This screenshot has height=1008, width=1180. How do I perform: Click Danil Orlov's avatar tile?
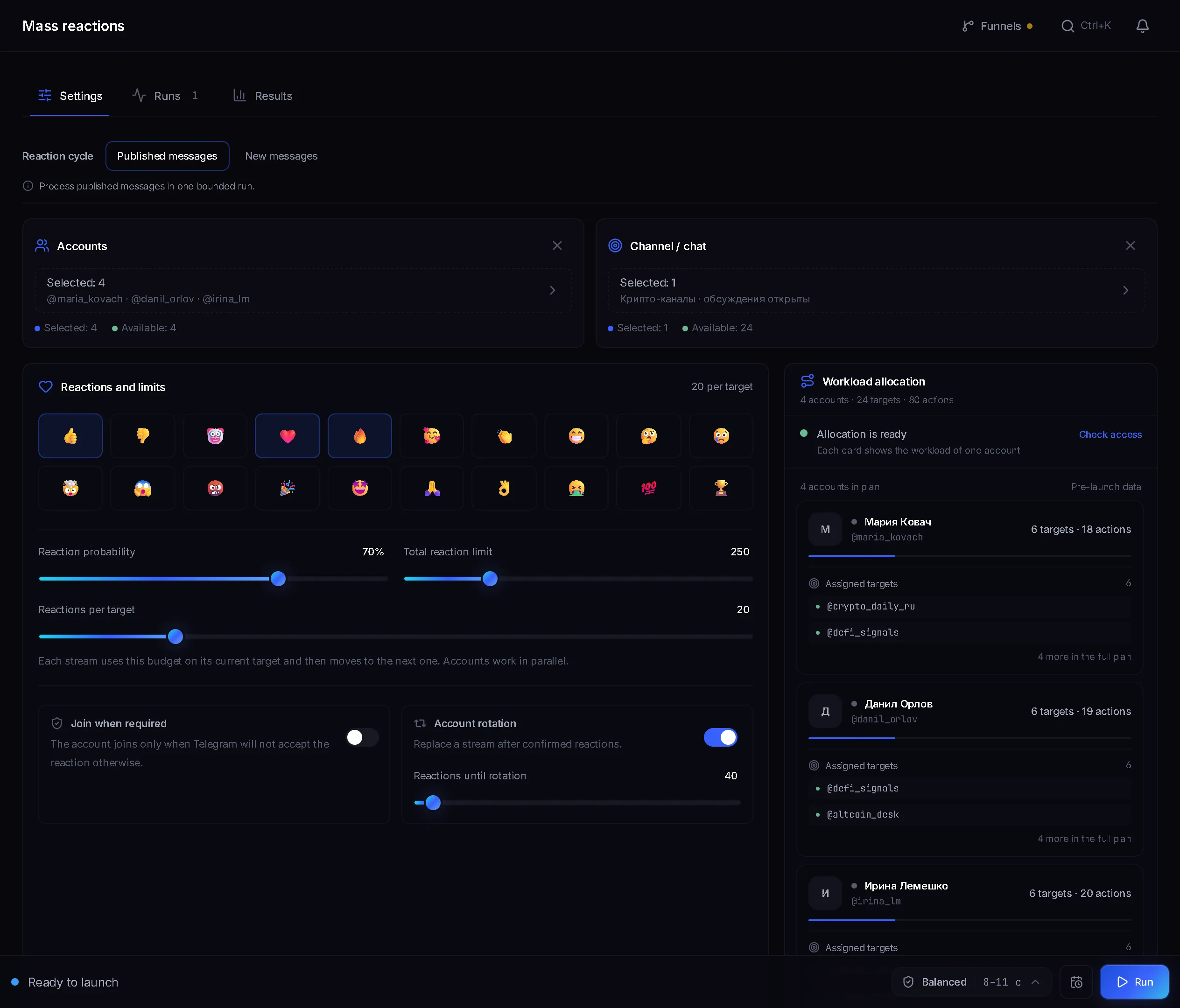(x=825, y=711)
